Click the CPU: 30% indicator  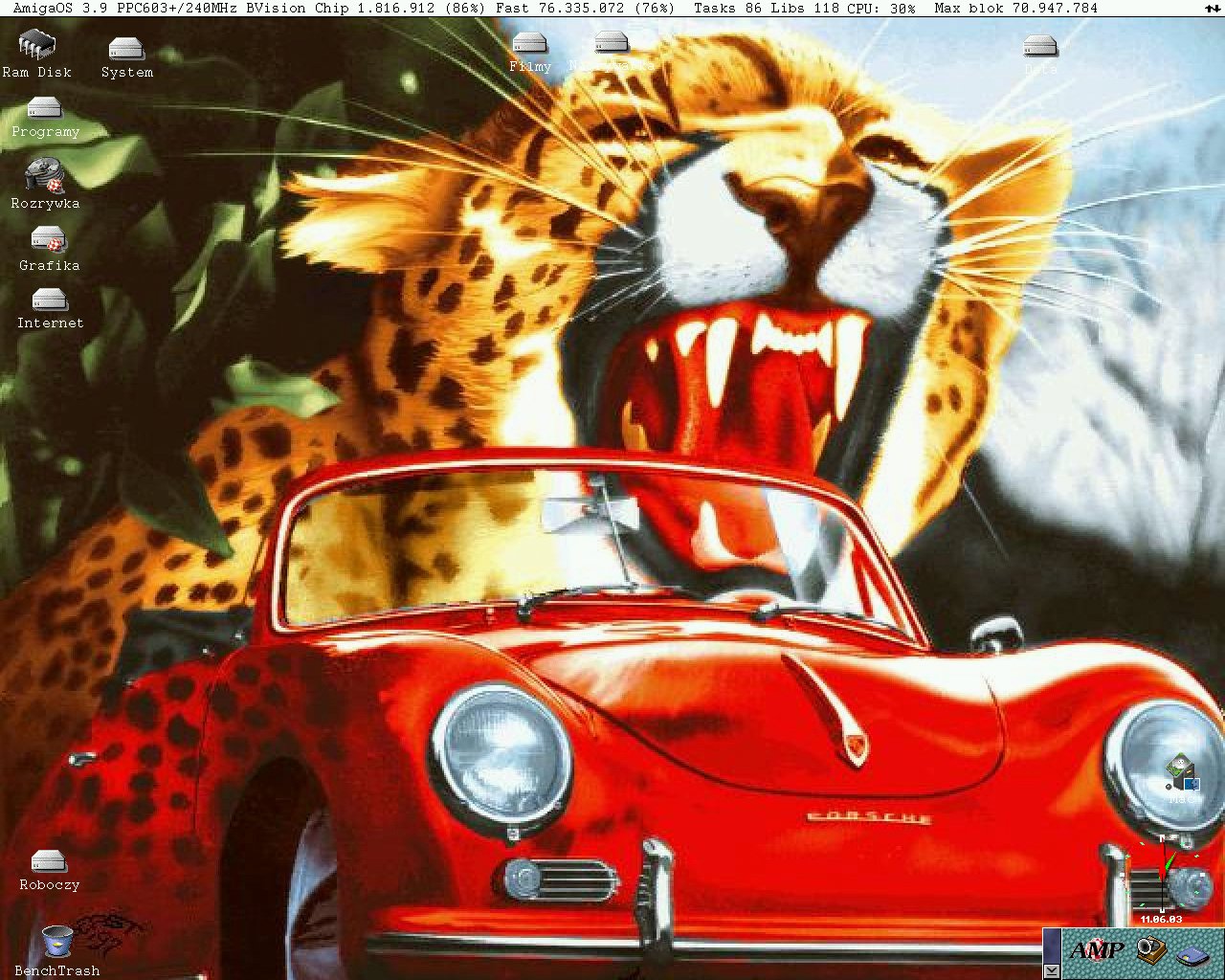coord(880,8)
